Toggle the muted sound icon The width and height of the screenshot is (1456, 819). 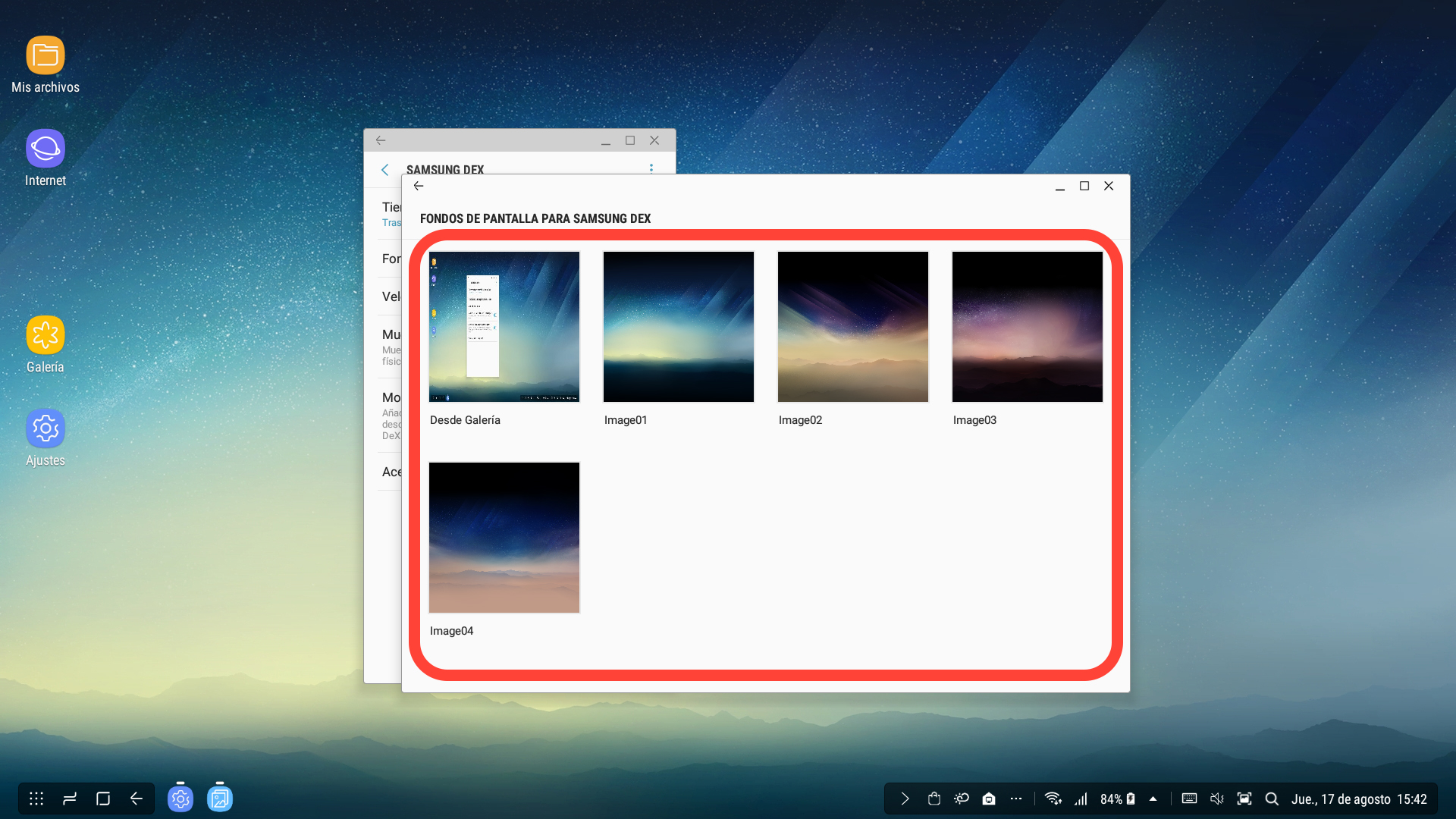point(1216,799)
